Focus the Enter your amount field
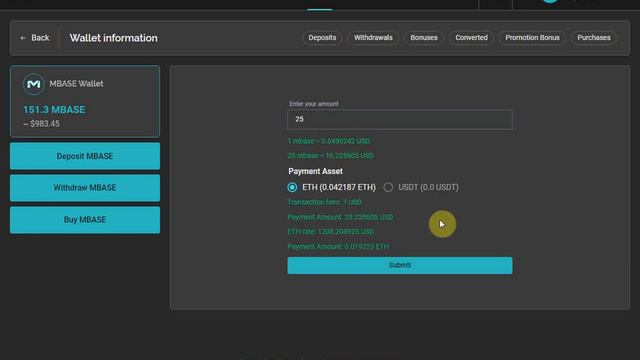The height and width of the screenshot is (360, 640). click(400, 119)
